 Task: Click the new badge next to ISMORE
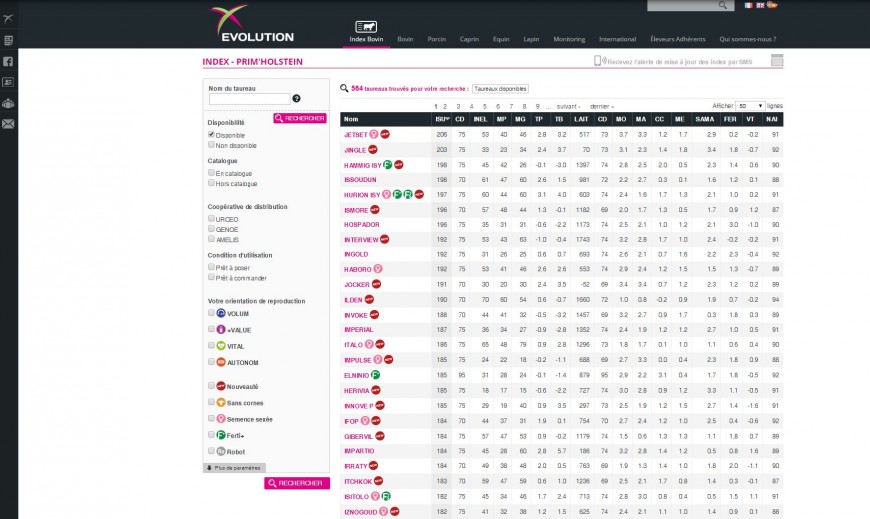[375, 209]
